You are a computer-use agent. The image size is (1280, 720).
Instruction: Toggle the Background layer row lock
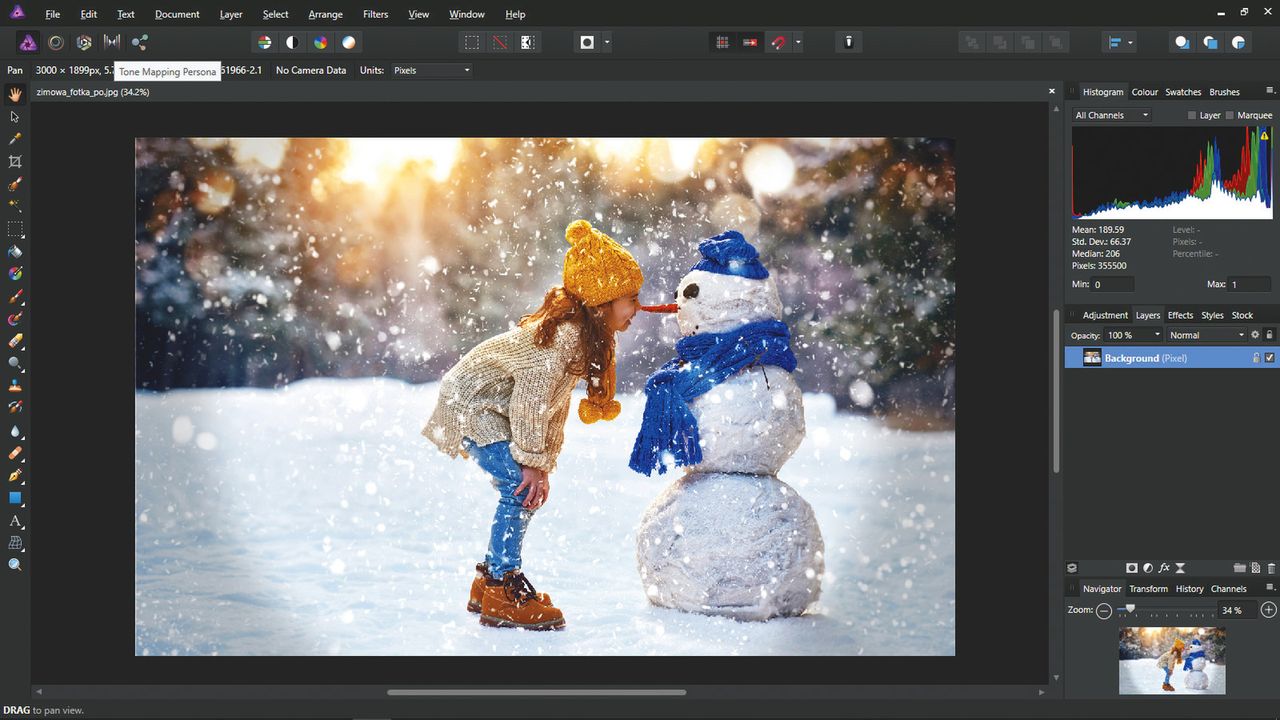pos(1256,358)
